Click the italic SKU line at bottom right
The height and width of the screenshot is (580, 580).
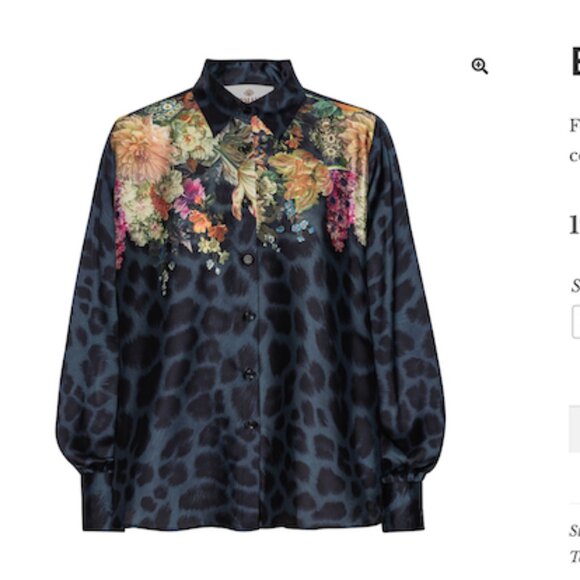point(575,530)
